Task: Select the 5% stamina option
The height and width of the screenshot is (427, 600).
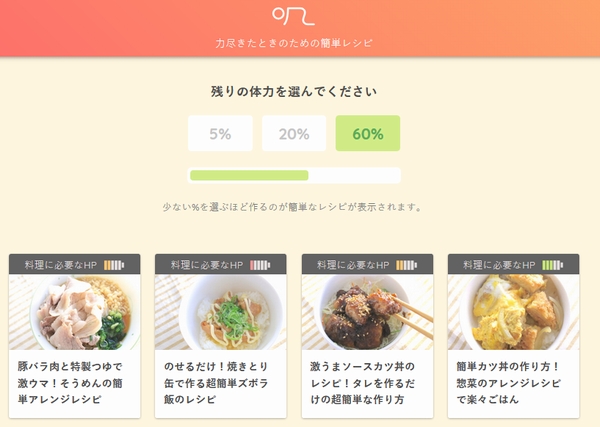Action: (x=220, y=134)
